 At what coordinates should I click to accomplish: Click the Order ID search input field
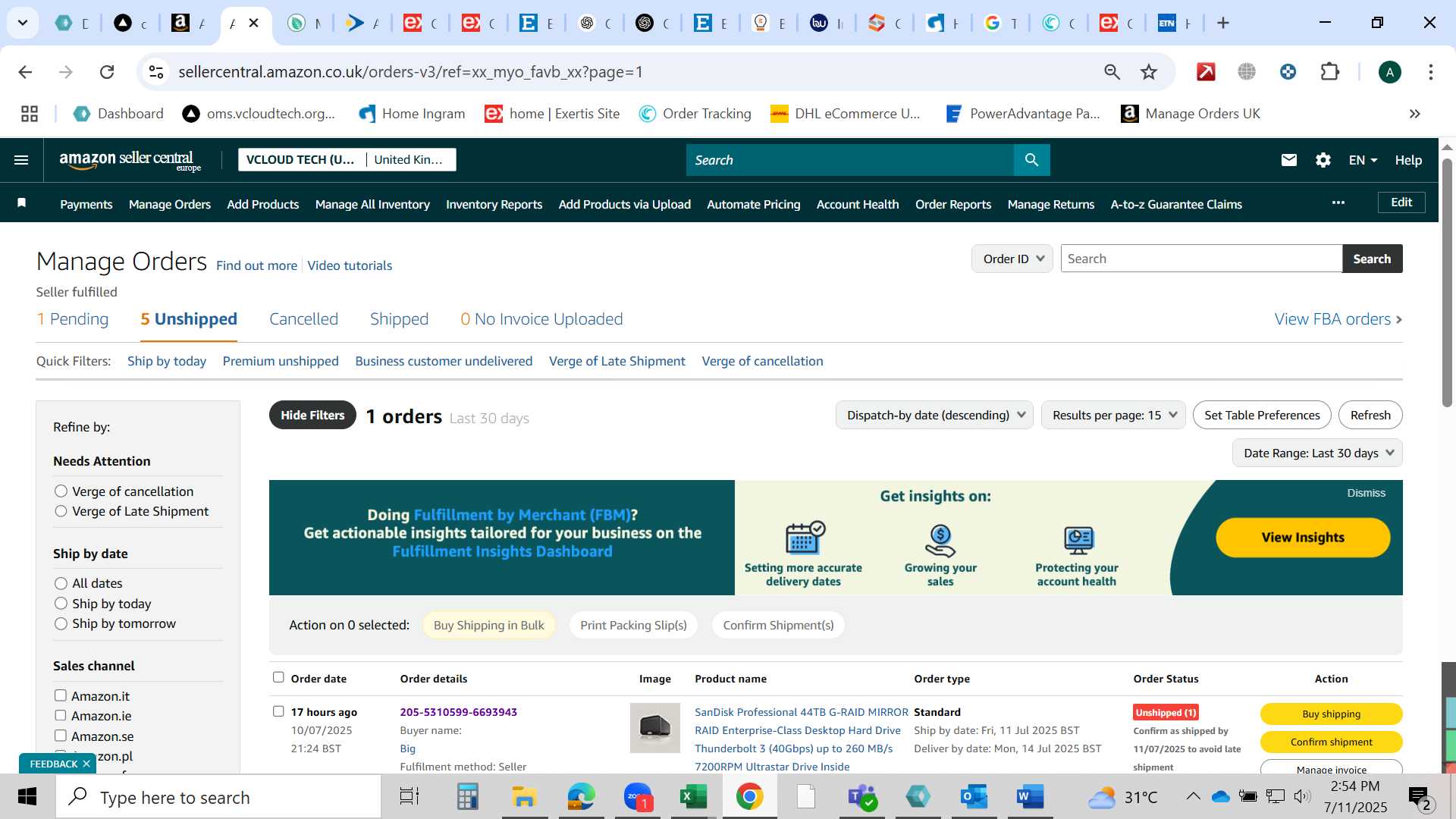point(1201,259)
